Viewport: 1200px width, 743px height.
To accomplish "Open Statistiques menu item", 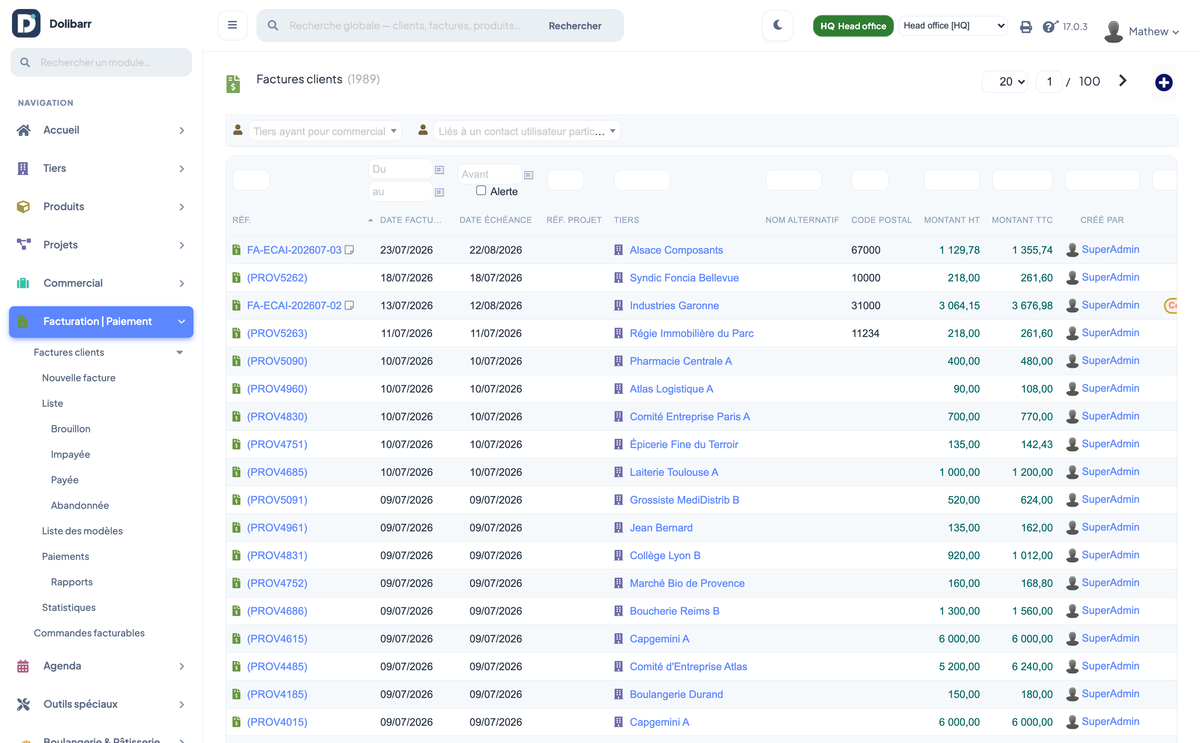I will (69, 608).
